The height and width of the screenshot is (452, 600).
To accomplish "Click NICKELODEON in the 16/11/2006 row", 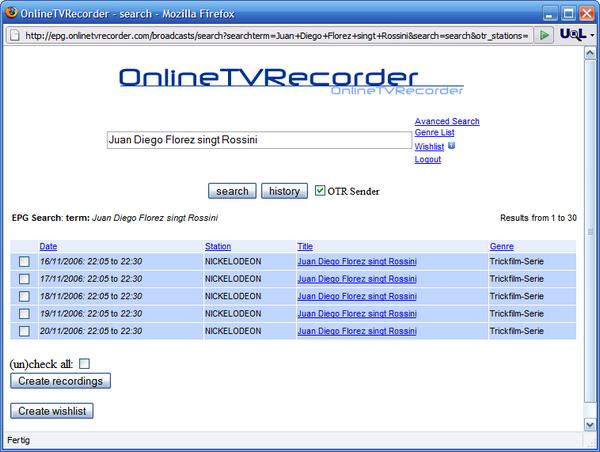I will click(233, 261).
